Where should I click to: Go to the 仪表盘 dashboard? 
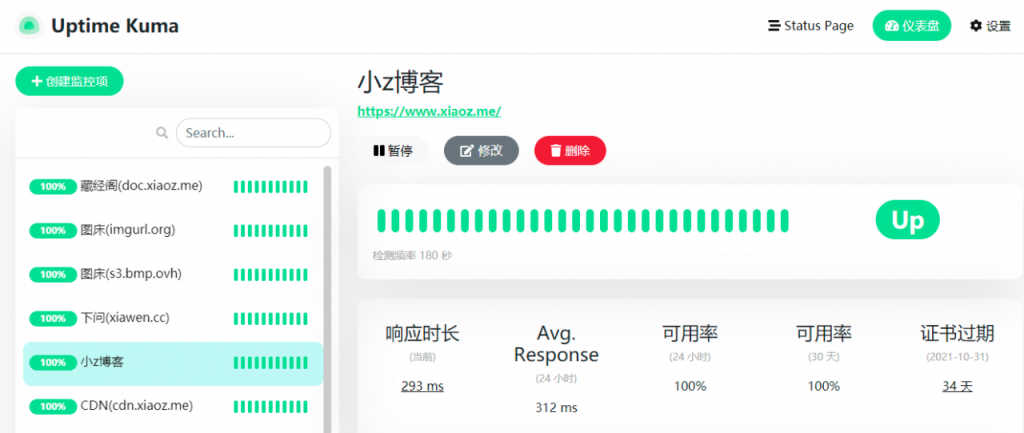912,26
